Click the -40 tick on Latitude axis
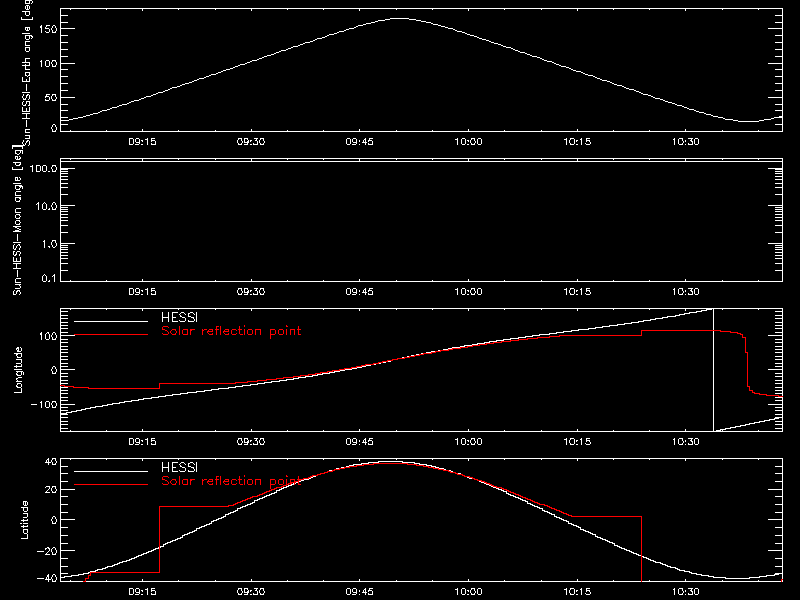 [x=47, y=579]
